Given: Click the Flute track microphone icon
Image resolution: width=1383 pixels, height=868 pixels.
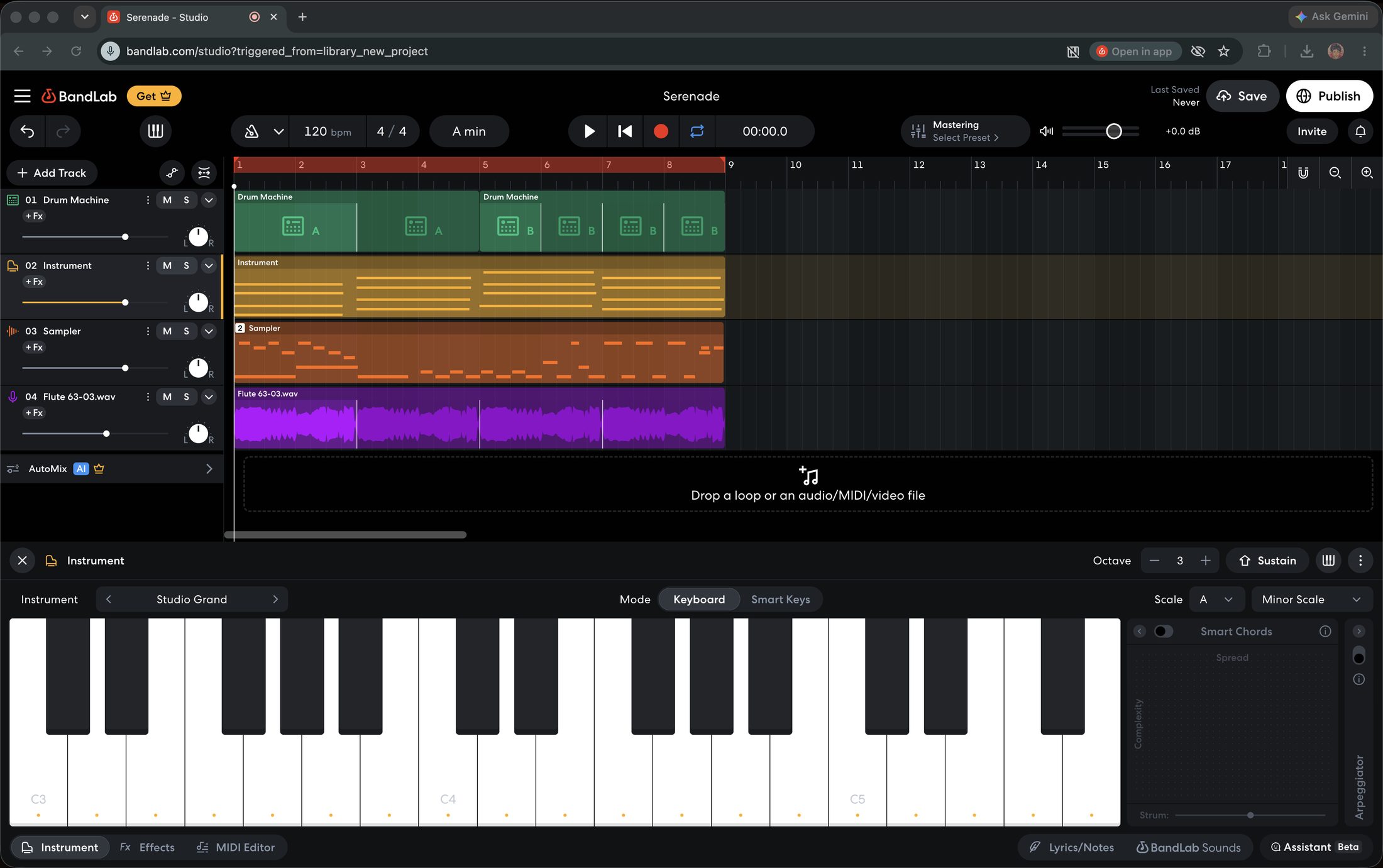Looking at the screenshot, I should [13, 397].
